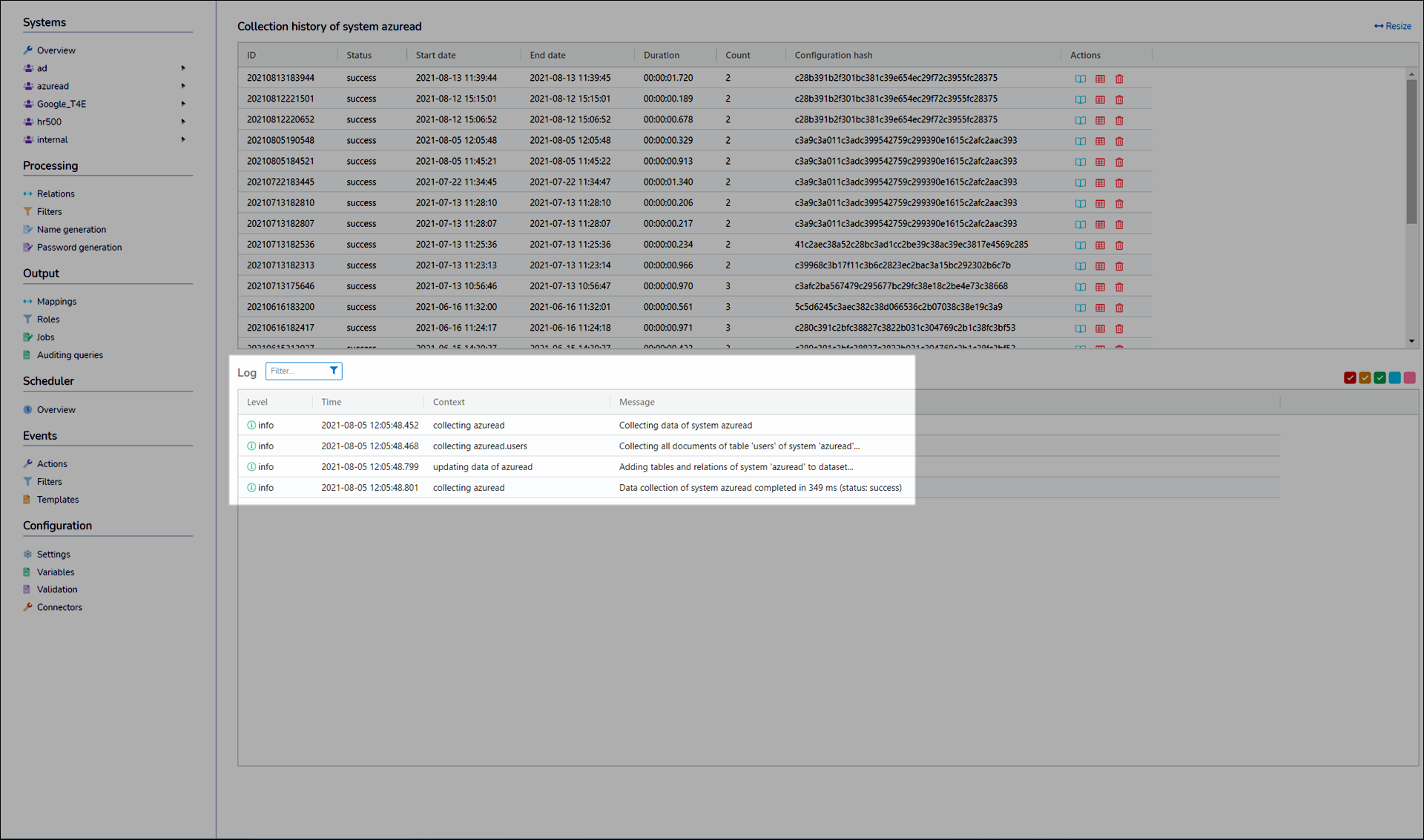Click trash icon for collection 20210616183200
The width and height of the screenshot is (1424, 840).
click(x=1119, y=307)
